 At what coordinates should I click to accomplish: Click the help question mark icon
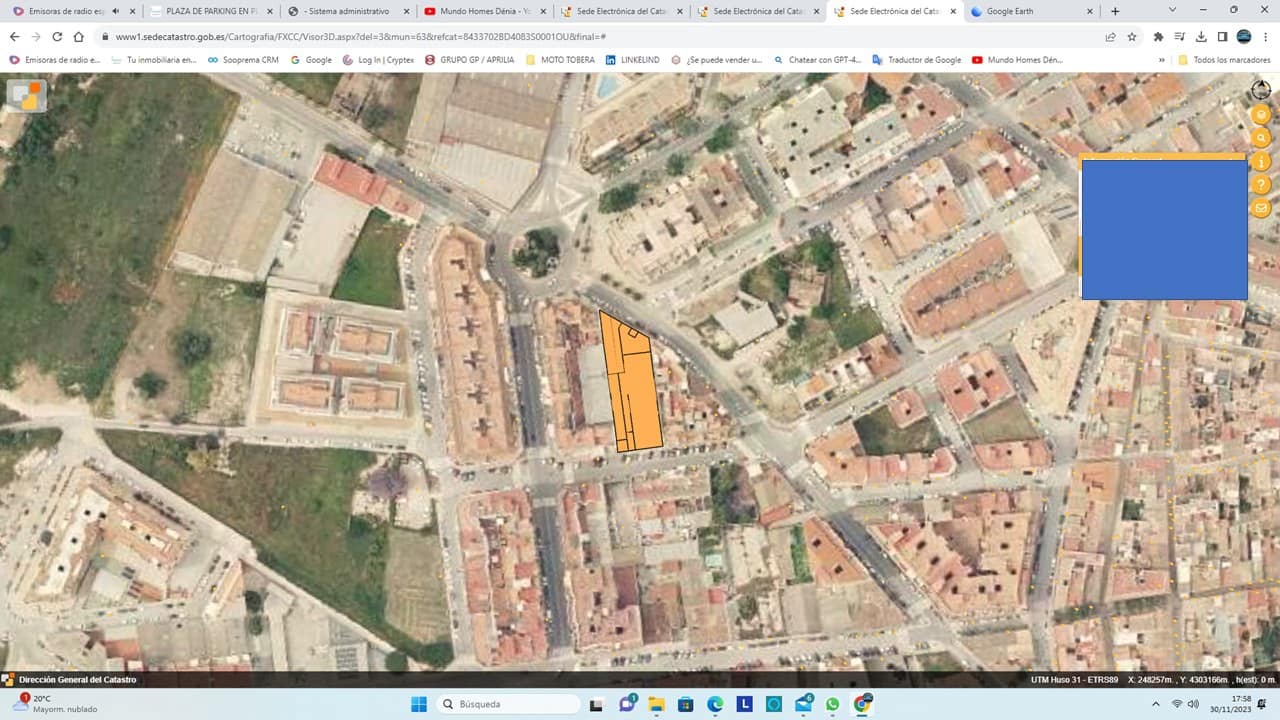(x=1260, y=184)
